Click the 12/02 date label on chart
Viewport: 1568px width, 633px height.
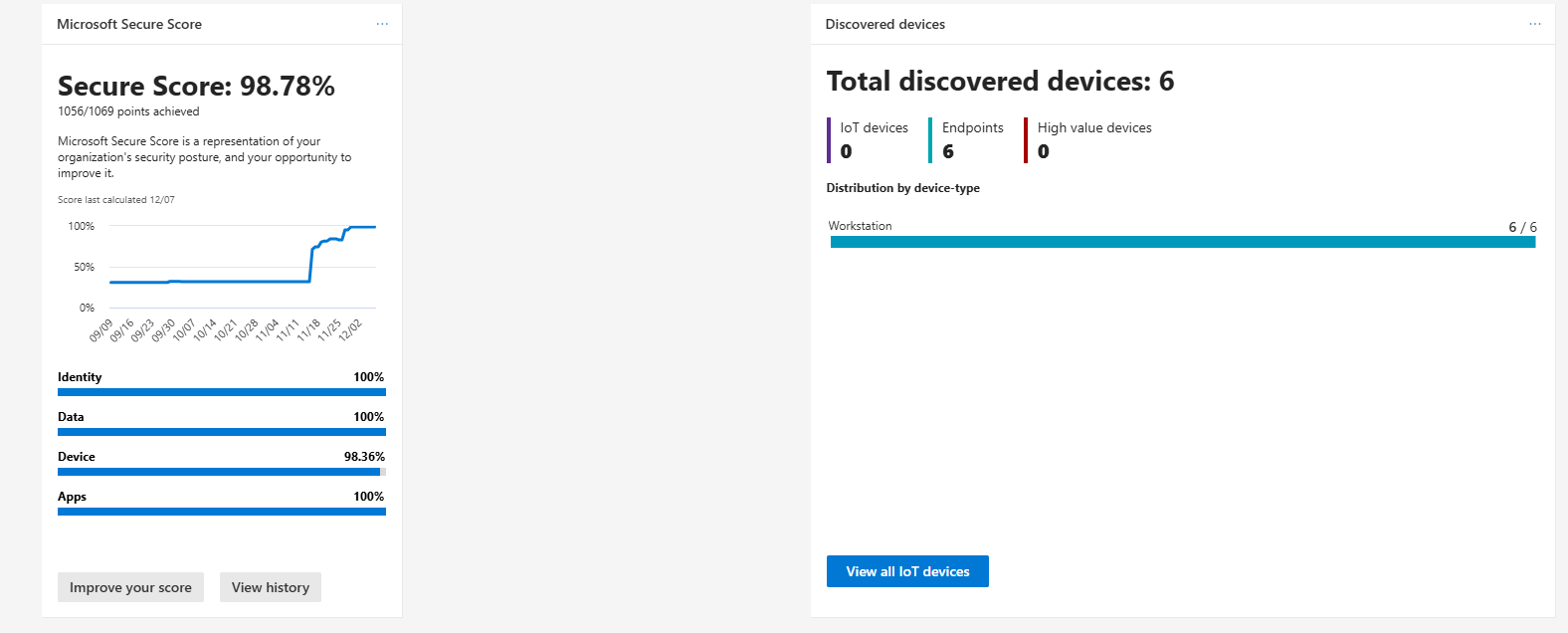[x=350, y=330]
